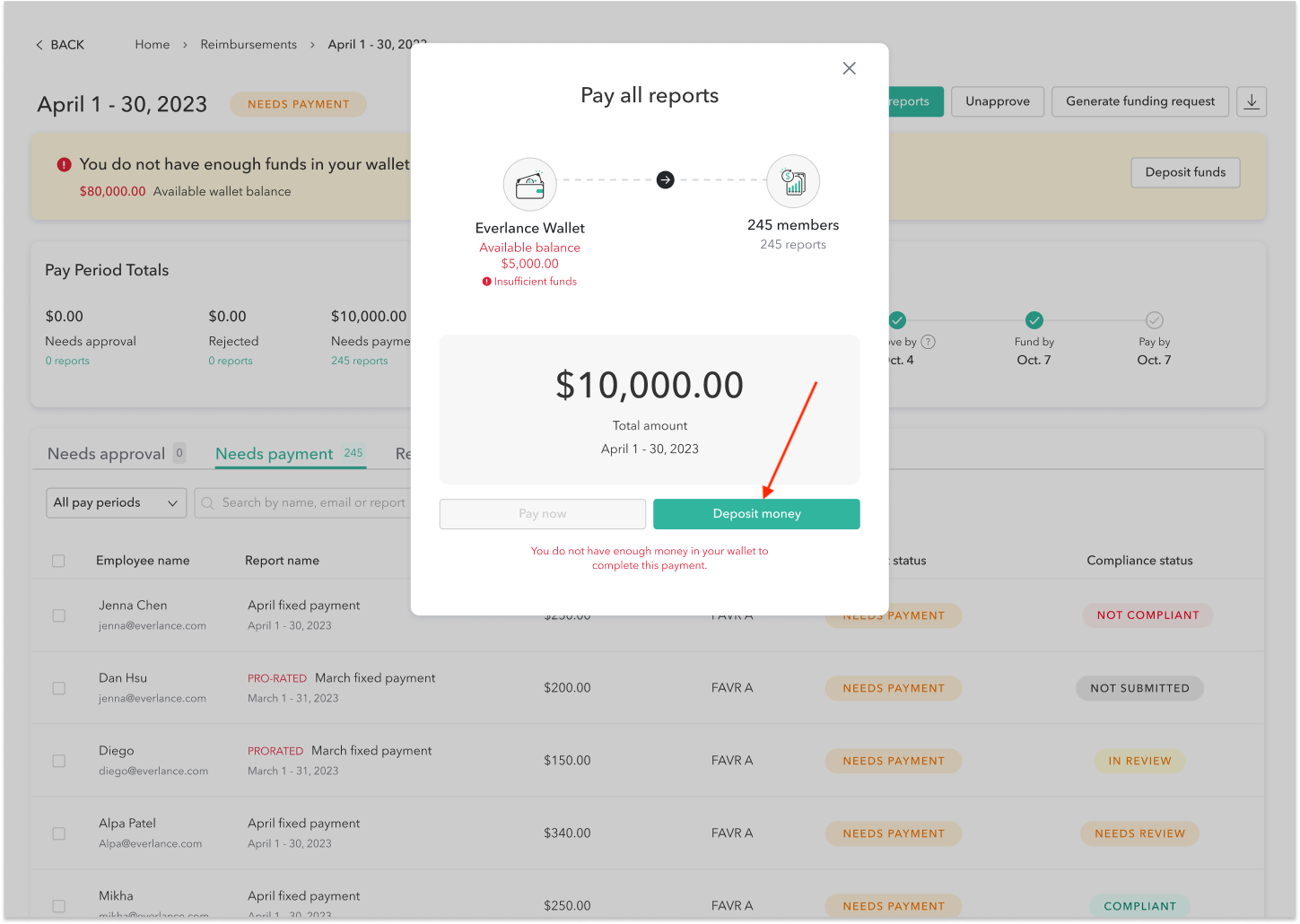Open the All pay periods dropdown
The image size is (1300, 924).
tap(116, 502)
